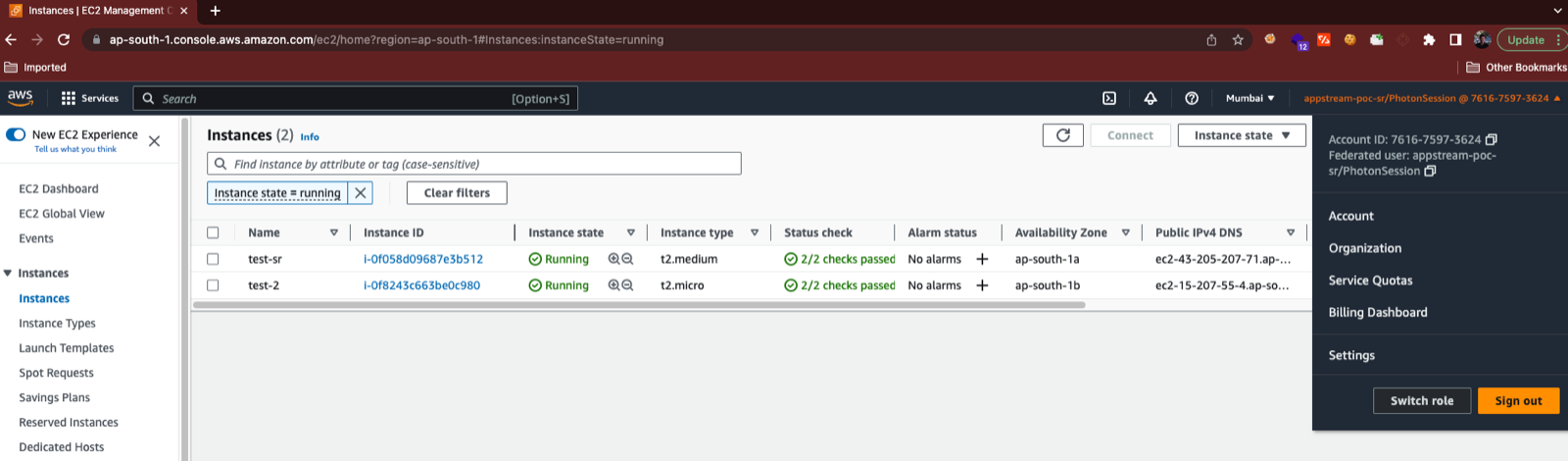Open the Services menu

point(89,98)
